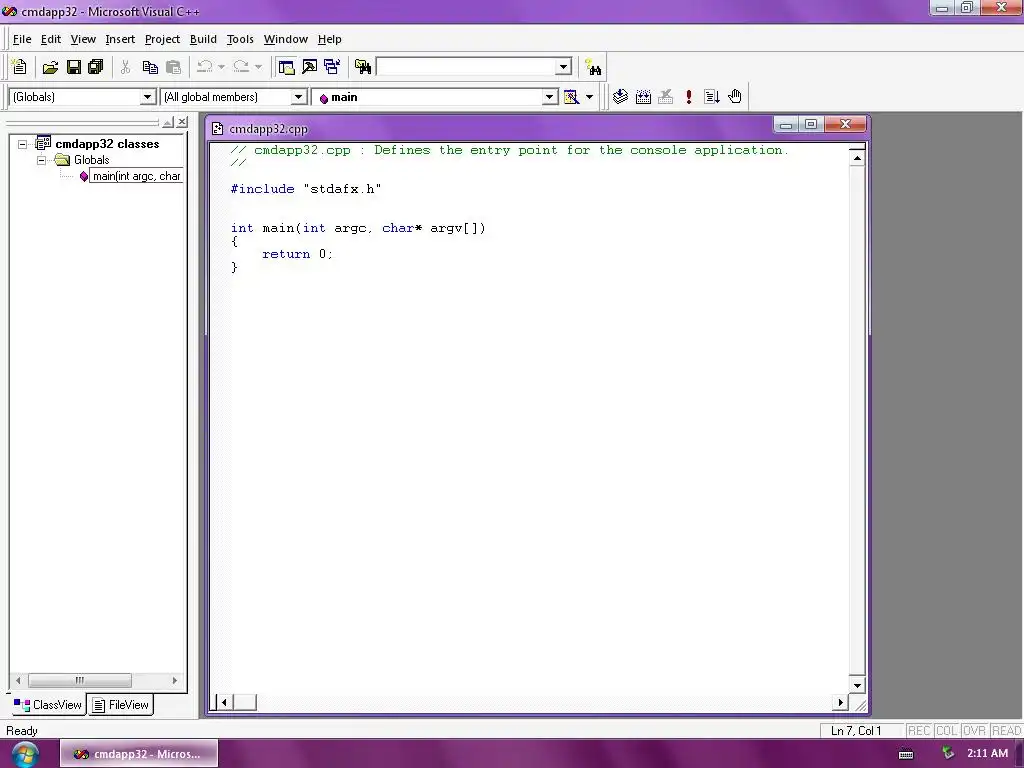The height and width of the screenshot is (768, 1024).
Task: Open the Build menu
Action: (203, 39)
